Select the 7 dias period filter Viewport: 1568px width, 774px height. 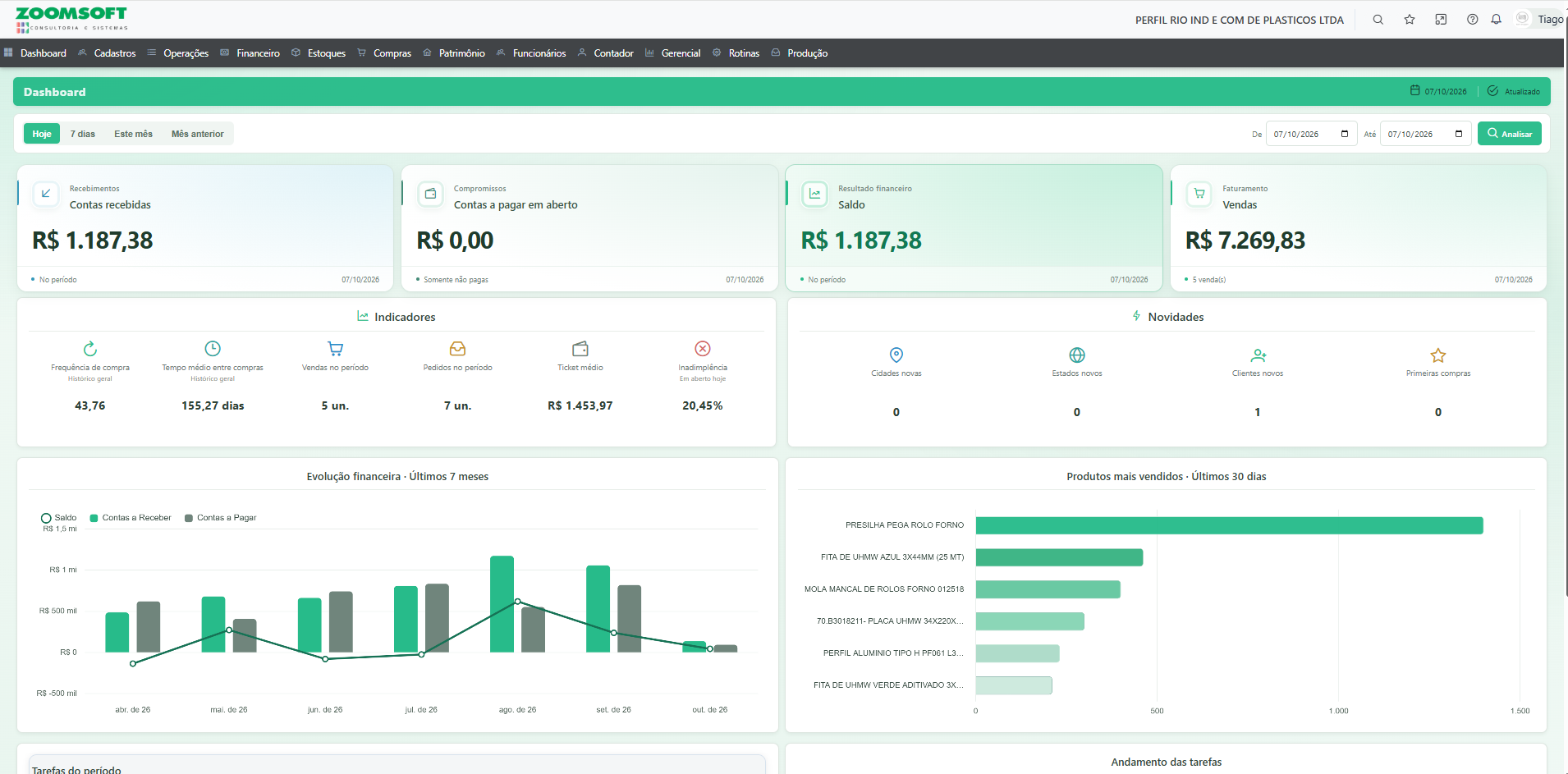[x=83, y=134]
